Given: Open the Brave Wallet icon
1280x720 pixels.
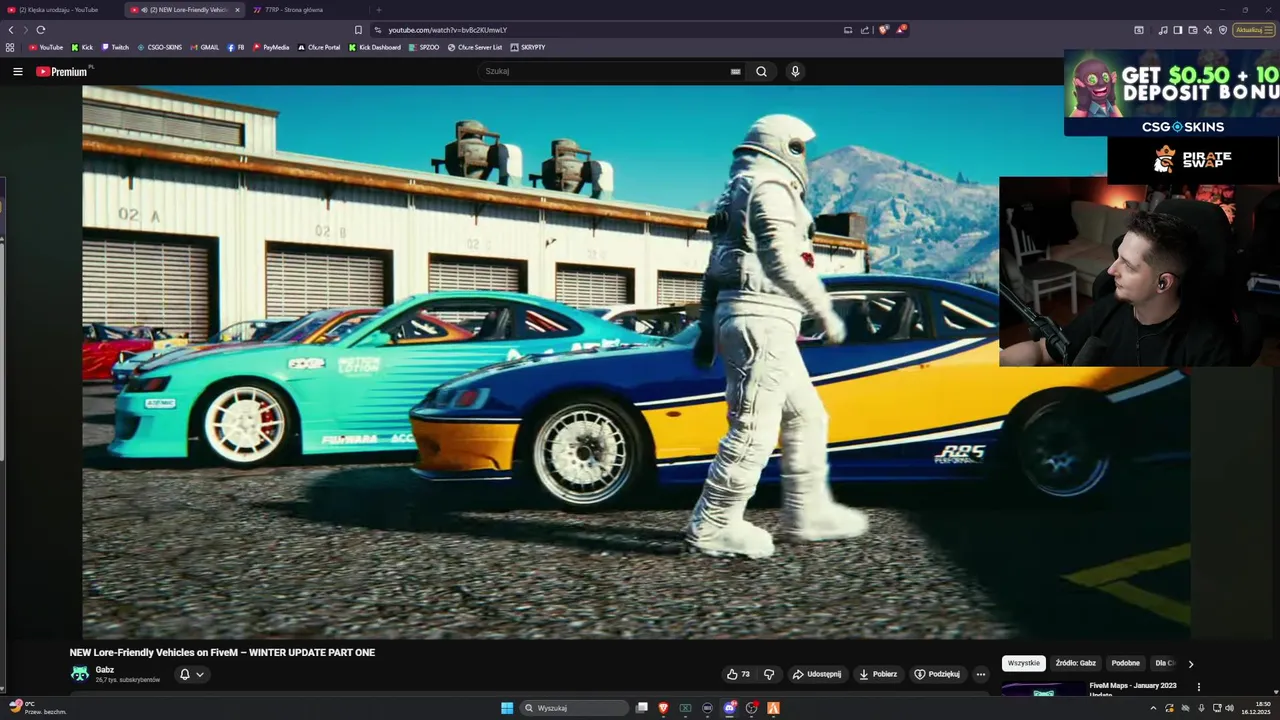Looking at the screenshot, I should click(1193, 30).
